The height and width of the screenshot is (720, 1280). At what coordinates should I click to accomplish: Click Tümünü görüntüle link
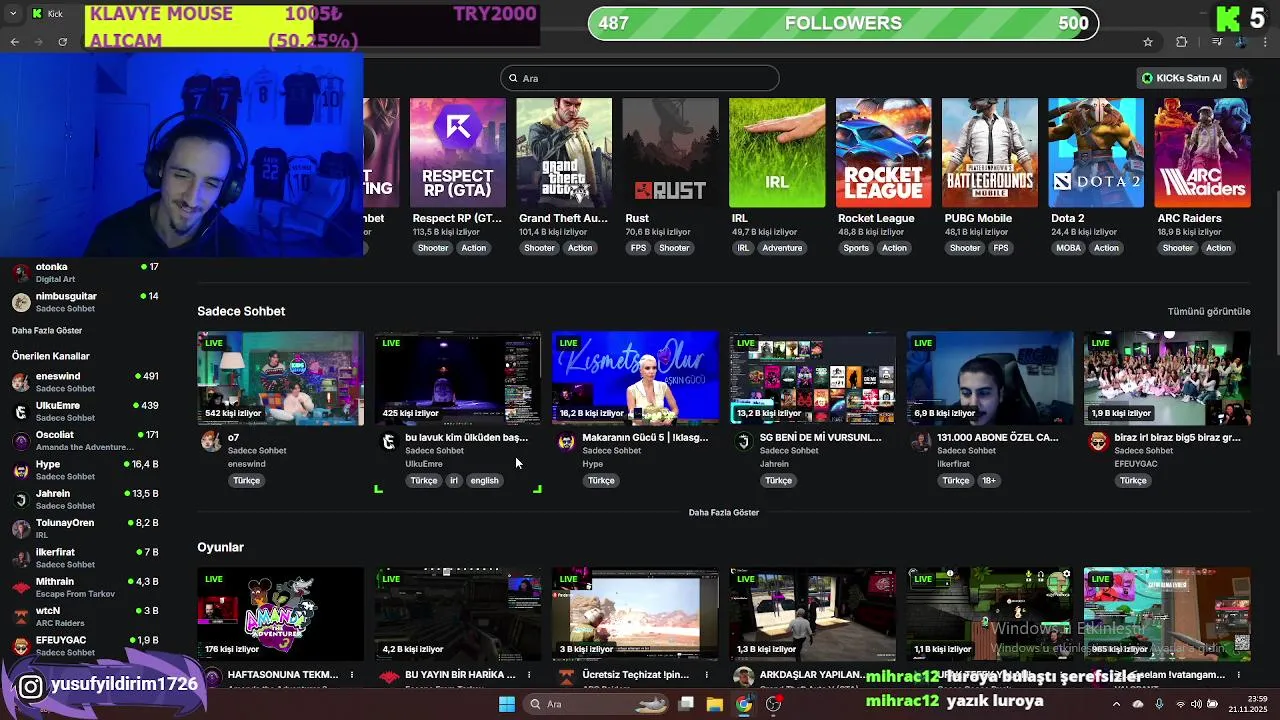coord(1209,311)
